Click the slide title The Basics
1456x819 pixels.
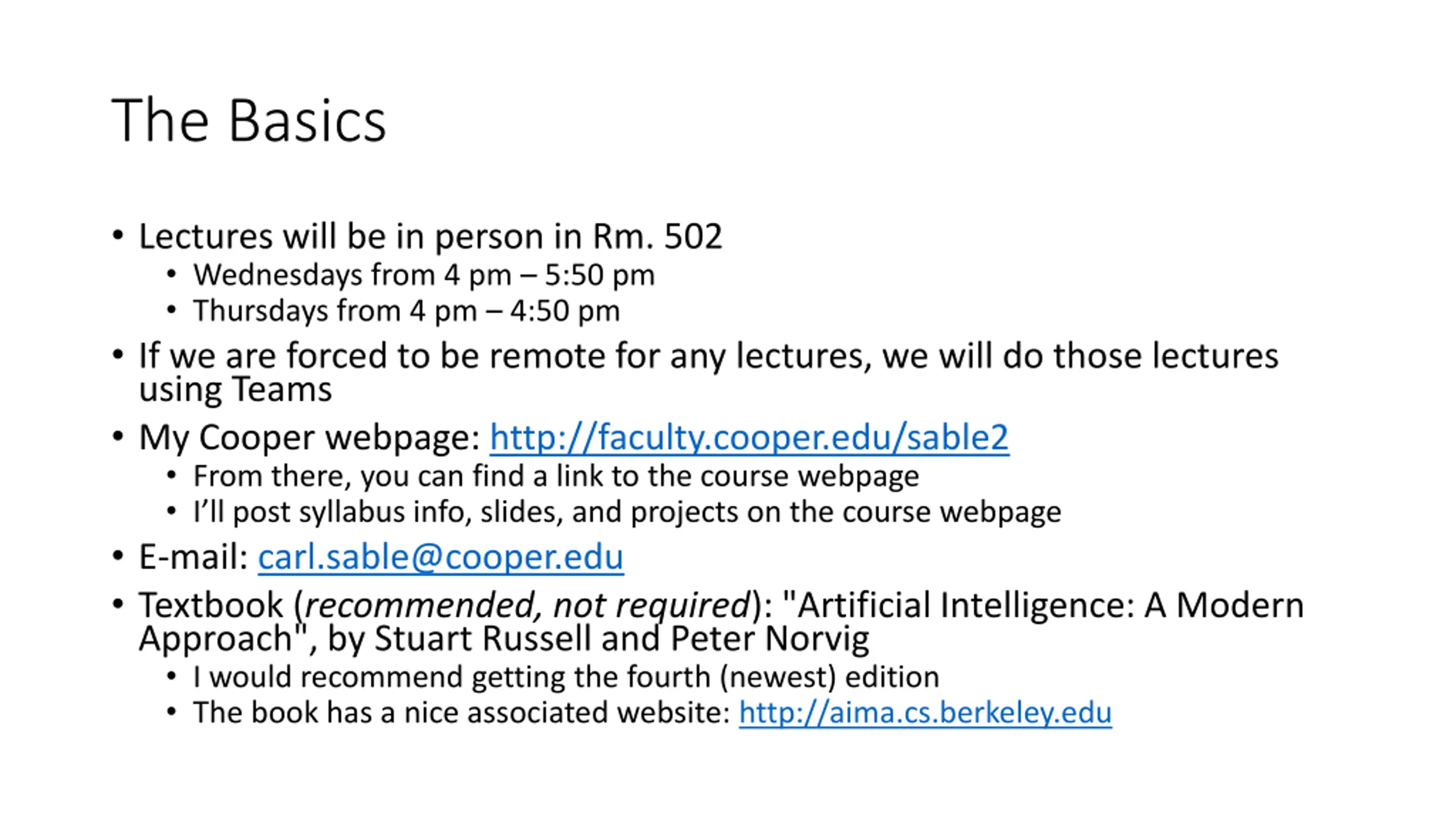coord(249,120)
